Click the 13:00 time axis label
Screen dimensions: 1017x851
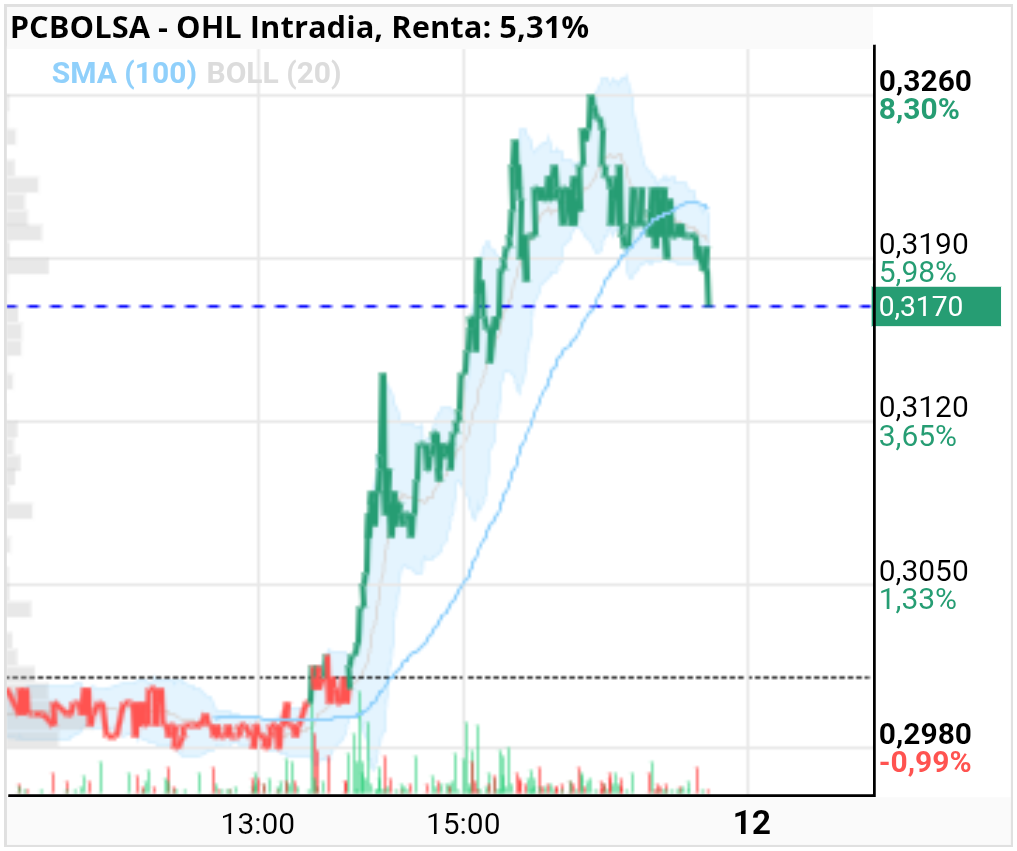(257, 824)
